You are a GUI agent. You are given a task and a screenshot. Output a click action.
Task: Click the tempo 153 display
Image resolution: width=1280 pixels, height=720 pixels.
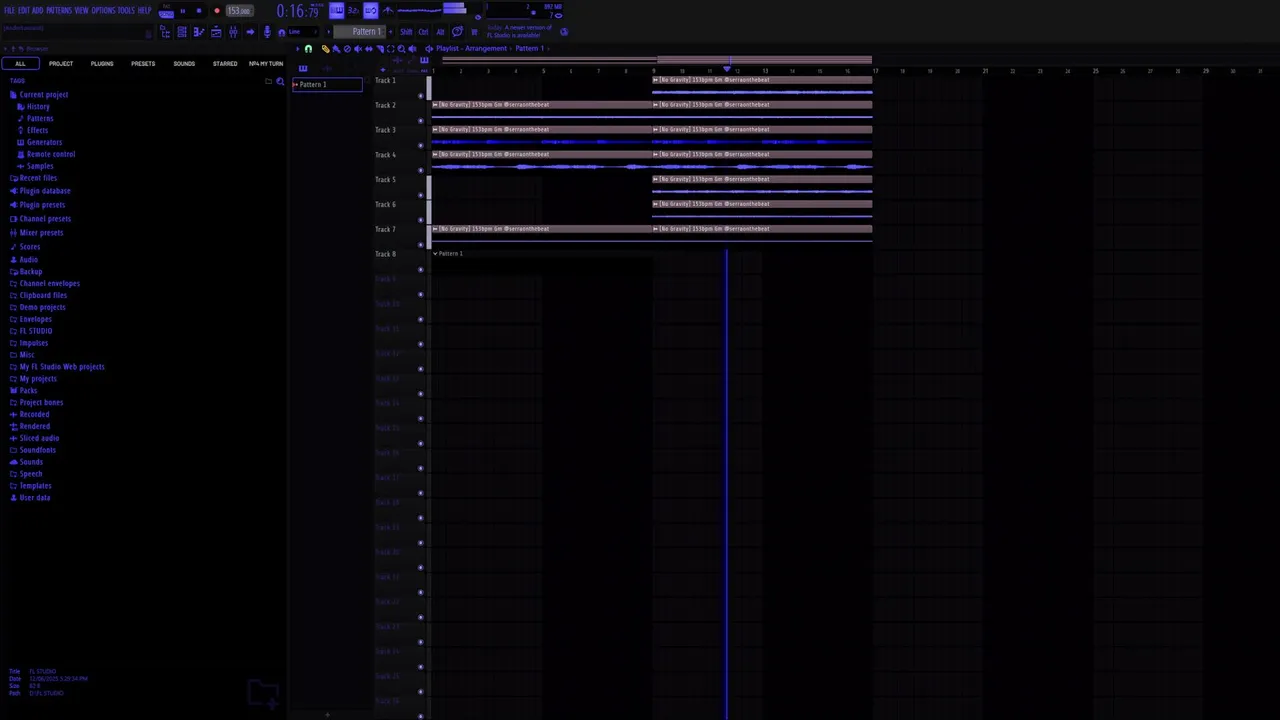pyautogui.click(x=239, y=11)
